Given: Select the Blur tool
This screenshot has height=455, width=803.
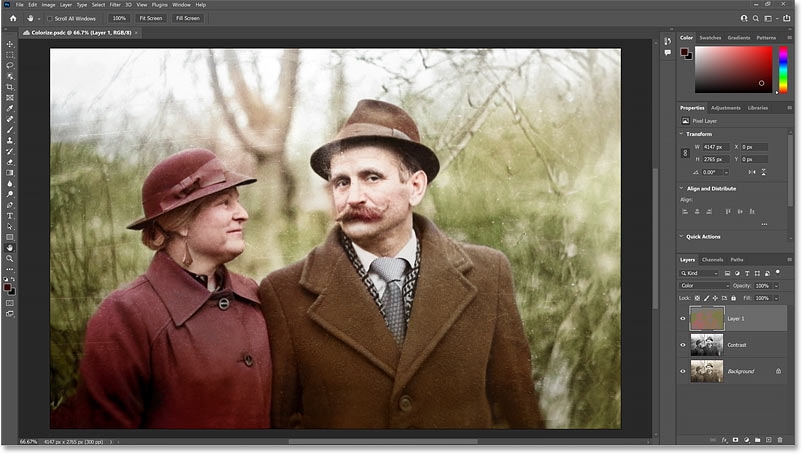Looking at the screenshot, I should tap(10, 184).
